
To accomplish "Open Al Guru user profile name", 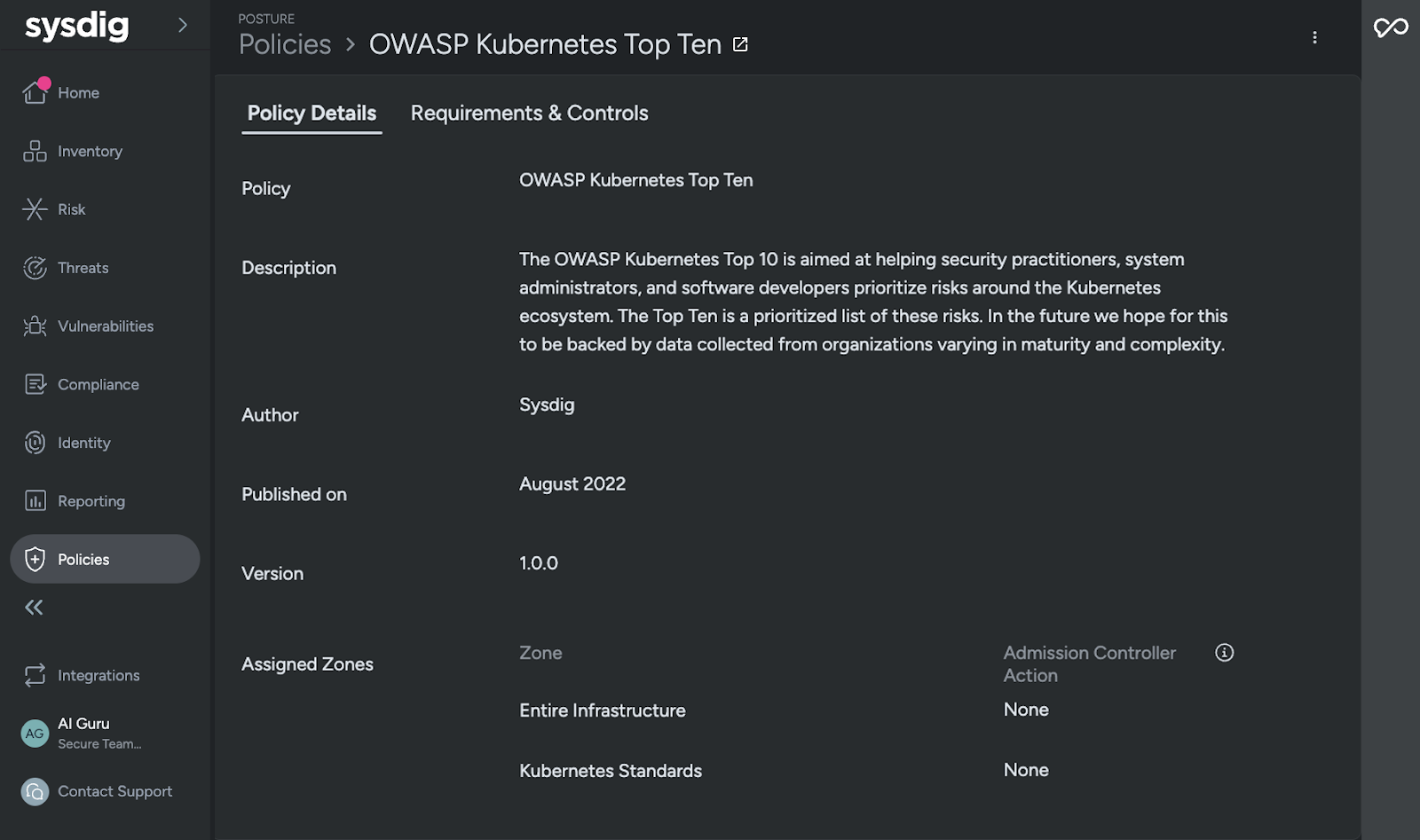I will click(83, 724).
